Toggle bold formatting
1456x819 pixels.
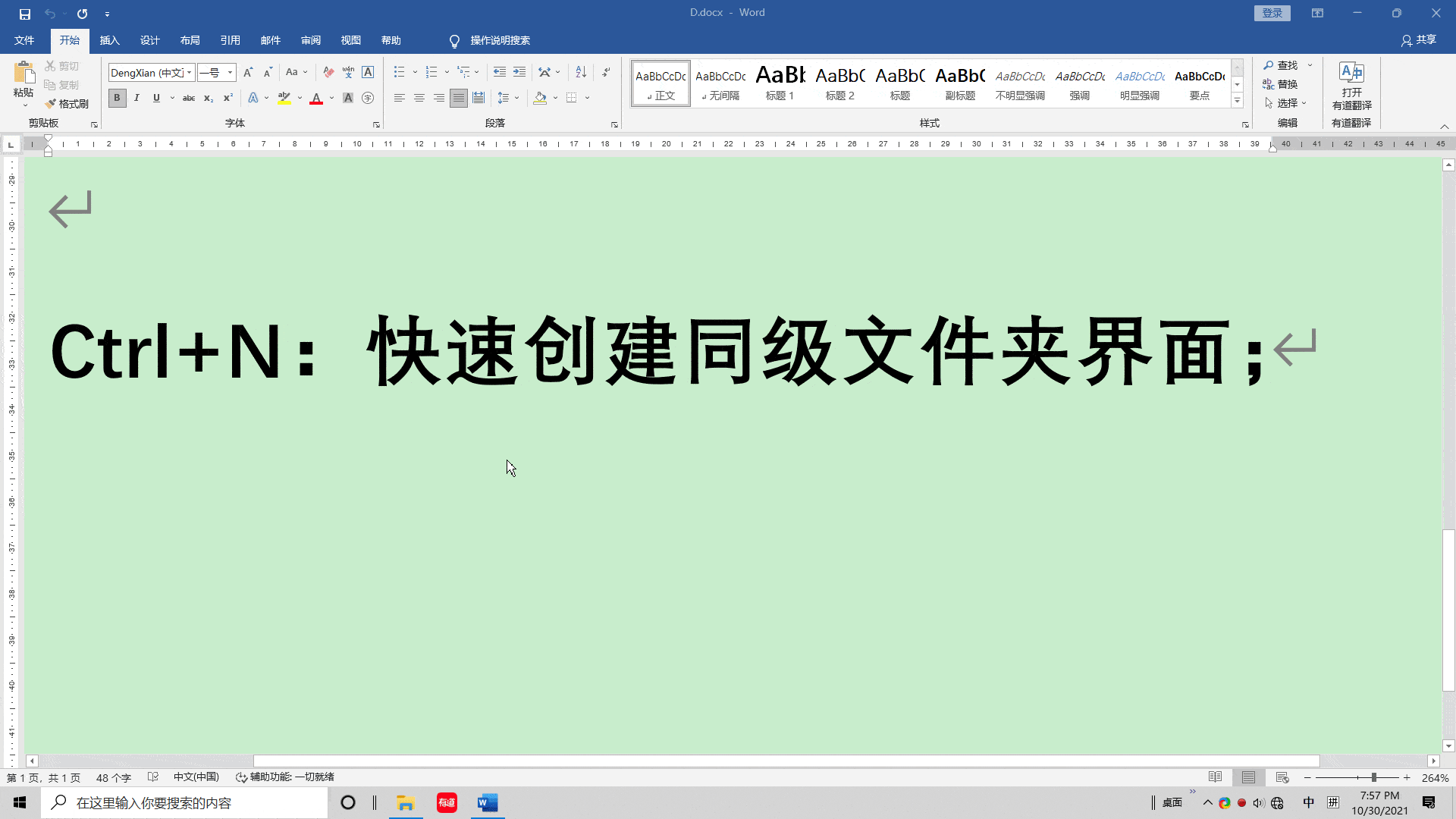click(x=117, y=98)
